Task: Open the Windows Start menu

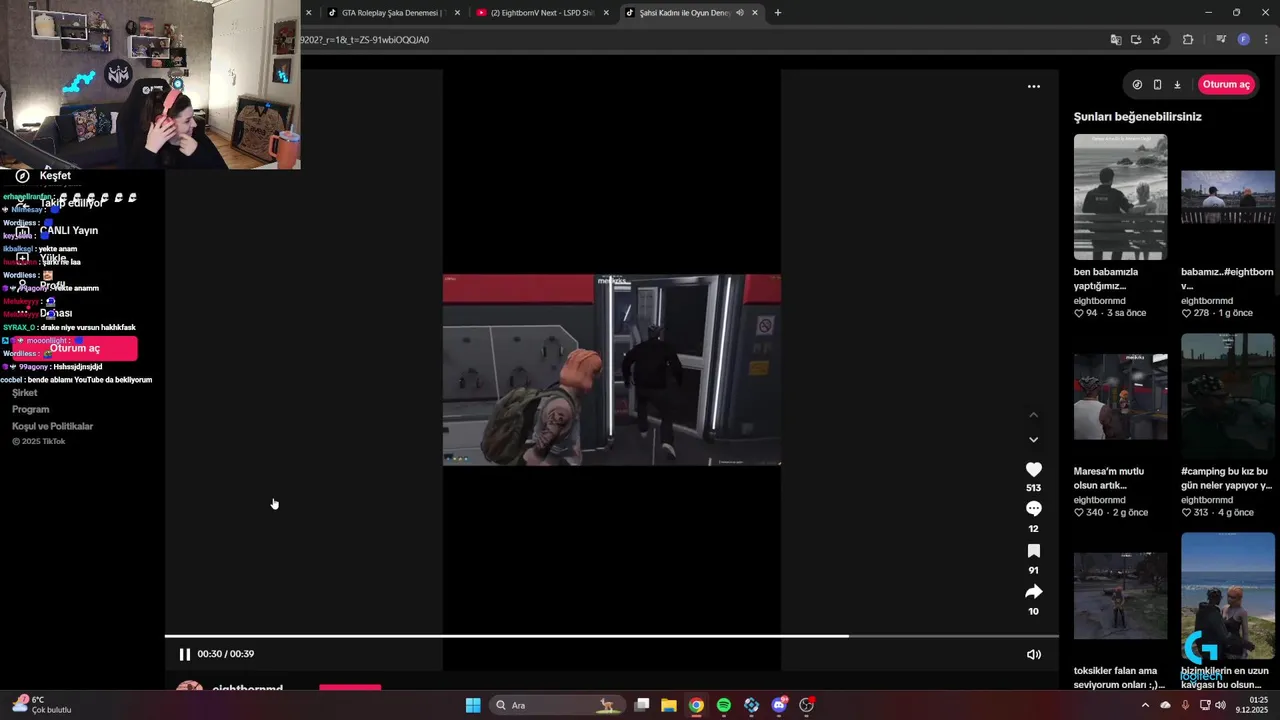Action: coord(473,705)
